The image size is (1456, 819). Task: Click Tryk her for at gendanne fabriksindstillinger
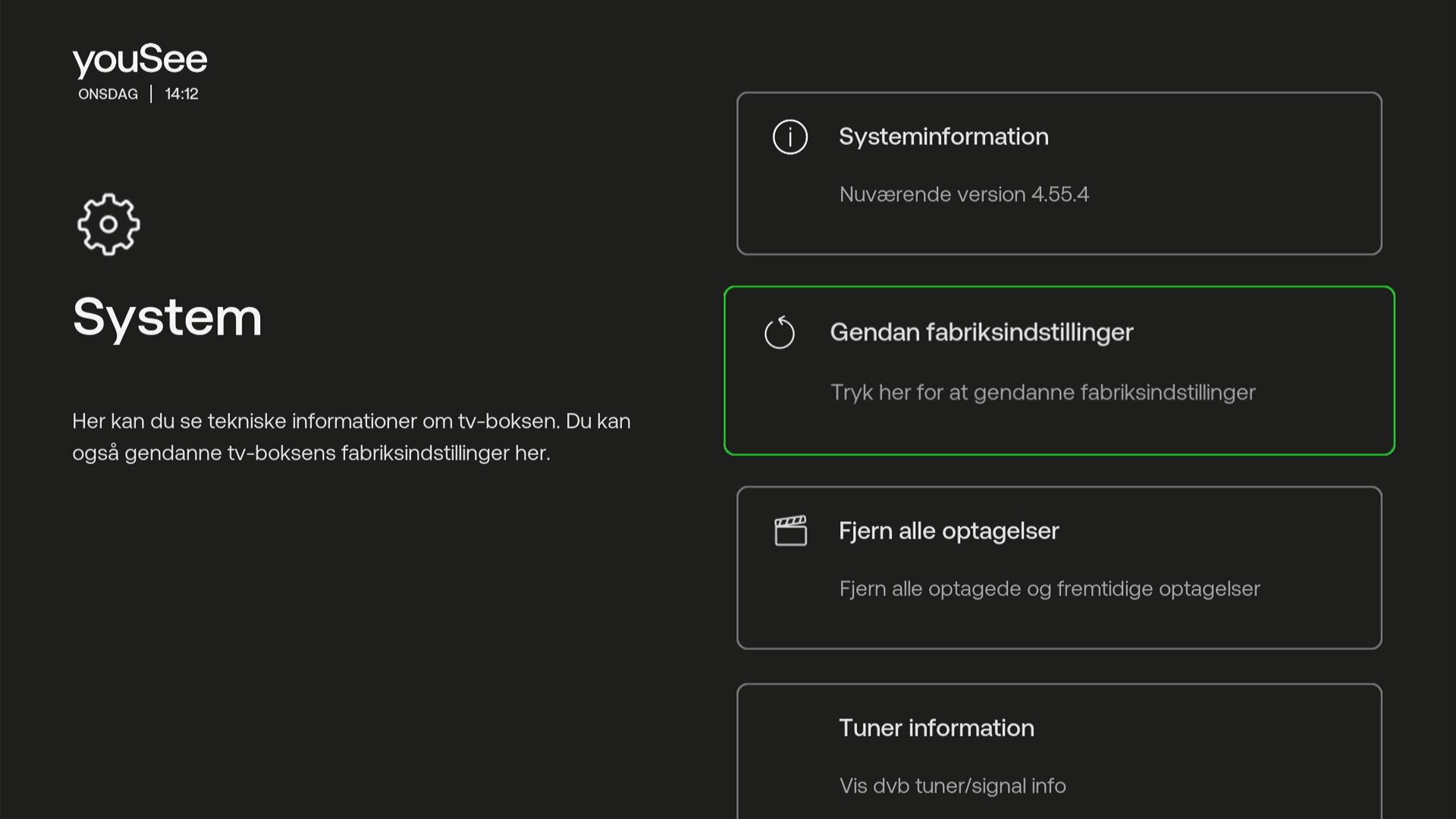coord(1043,392)
